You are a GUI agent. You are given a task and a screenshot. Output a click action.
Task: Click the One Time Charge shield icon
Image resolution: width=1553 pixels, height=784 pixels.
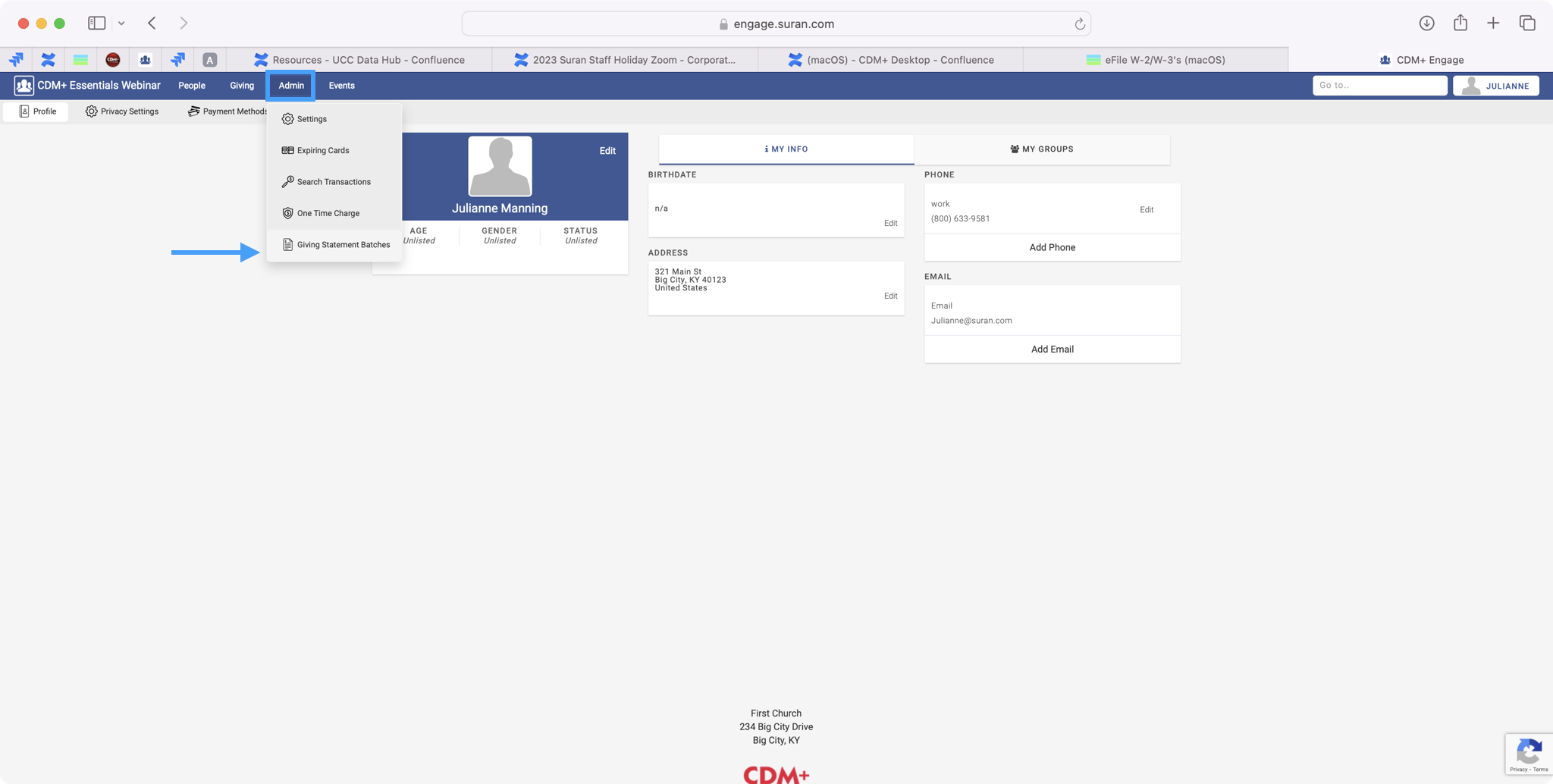pos(287,213)
